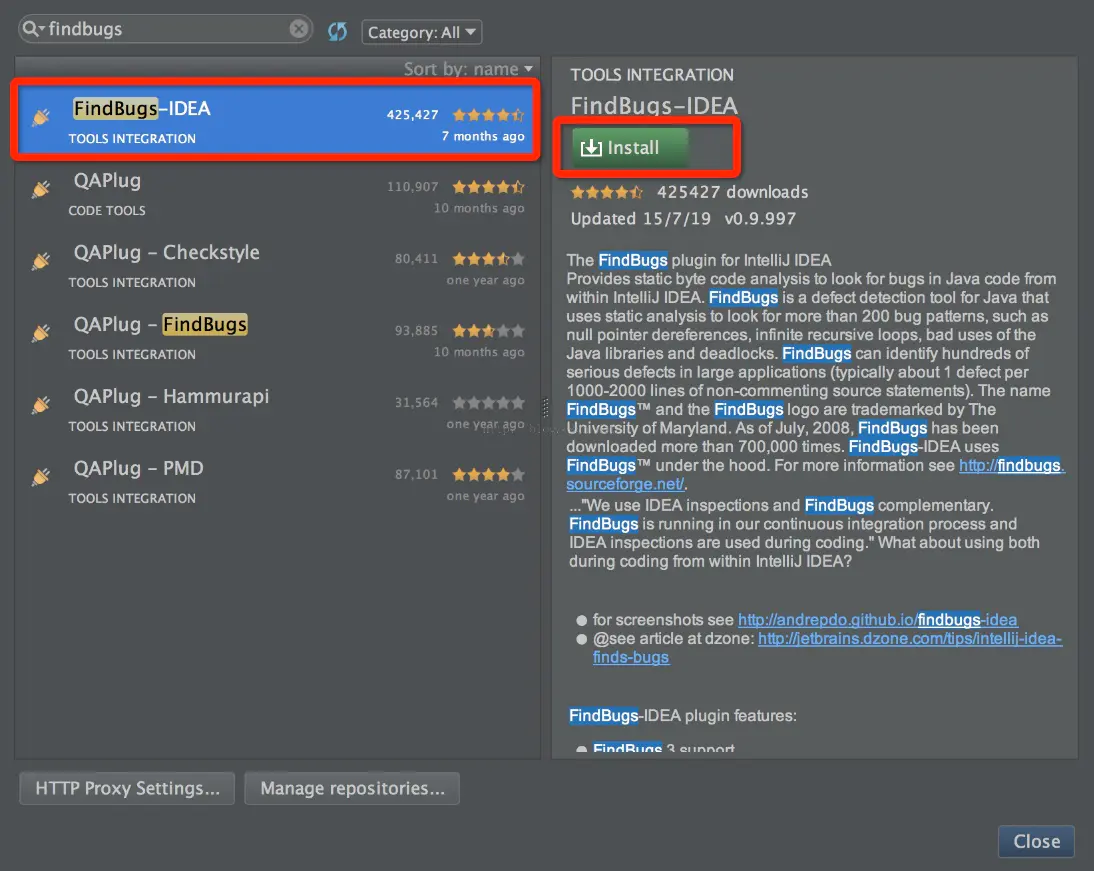Select the QAPlug - FindBugs plugin name

pos(160,324)
